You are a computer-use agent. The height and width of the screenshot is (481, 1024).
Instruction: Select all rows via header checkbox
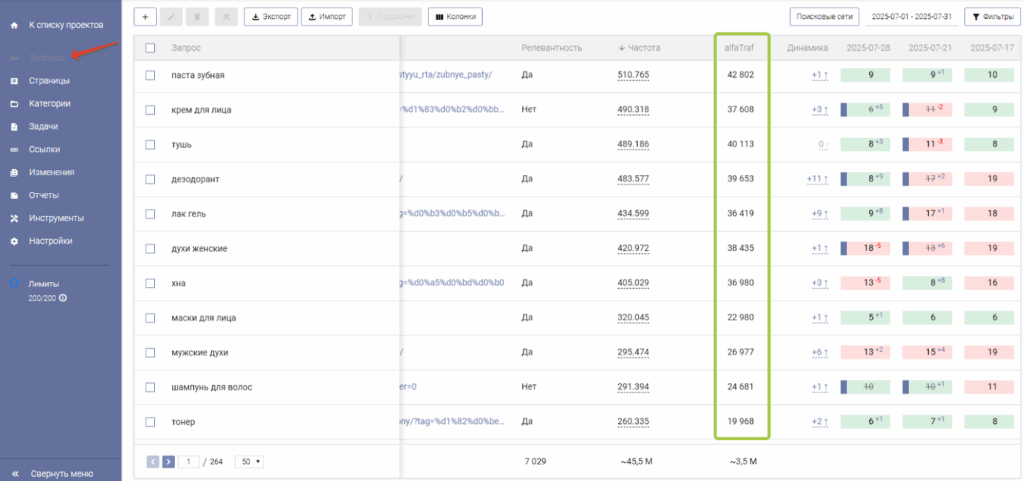[x=150, y=47]
